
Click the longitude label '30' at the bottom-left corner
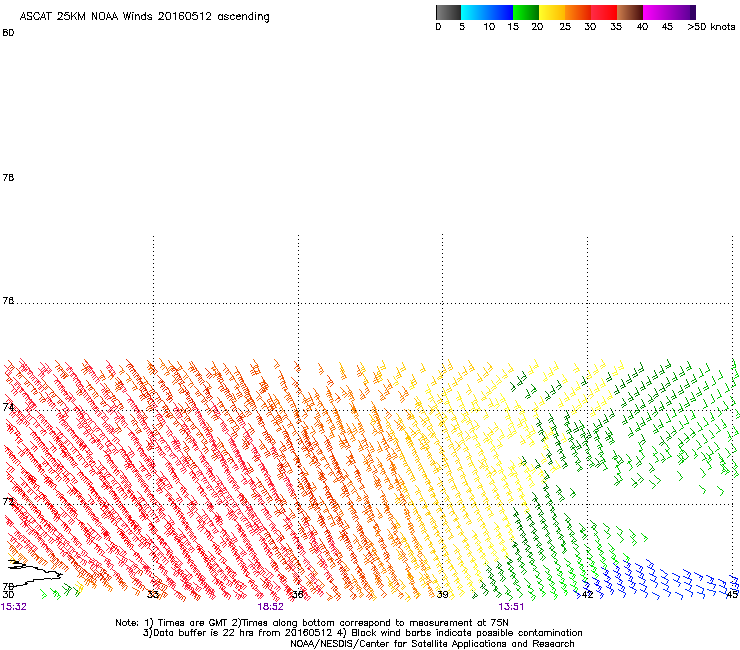pos(8,594)
